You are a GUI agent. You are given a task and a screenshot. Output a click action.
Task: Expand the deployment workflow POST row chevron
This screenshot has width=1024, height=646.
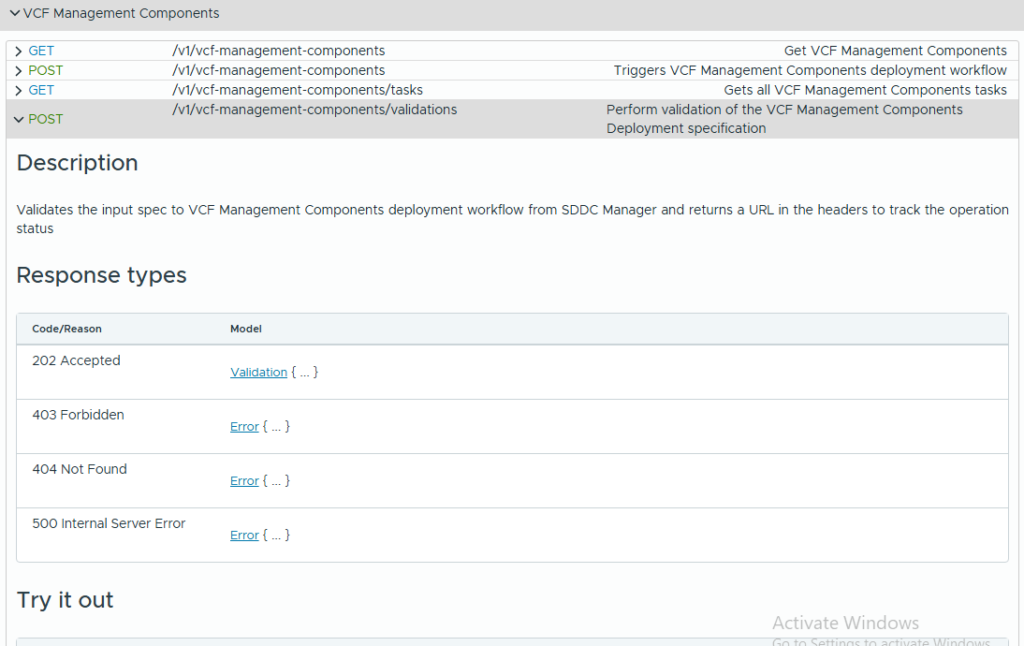18,71
